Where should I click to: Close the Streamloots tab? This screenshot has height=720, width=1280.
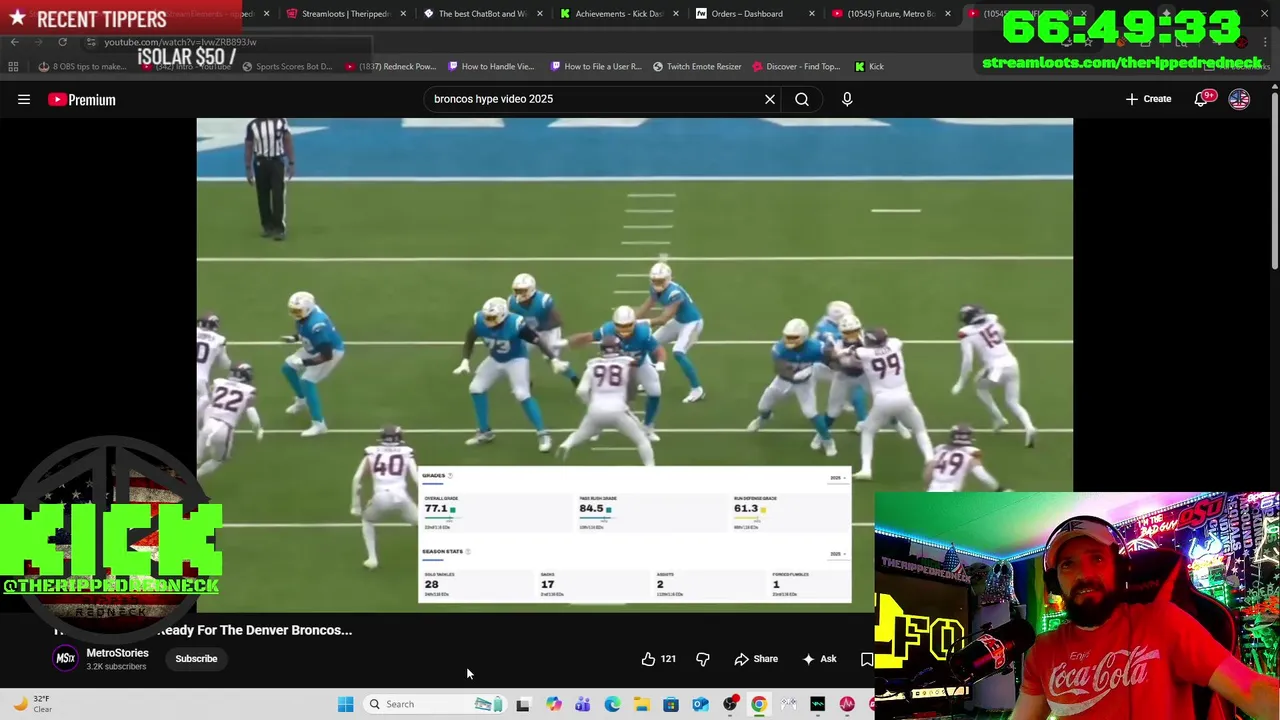click(x=403, y=14)
